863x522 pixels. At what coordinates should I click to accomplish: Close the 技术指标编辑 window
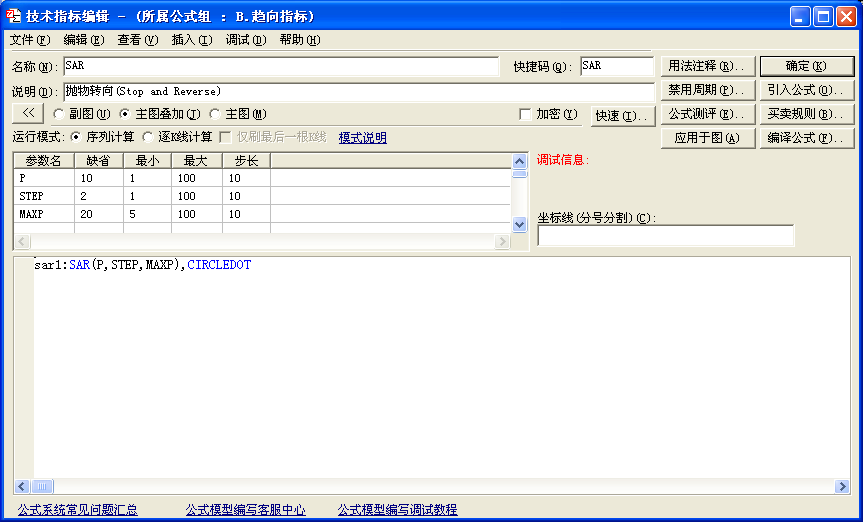(x=846, y=17)
